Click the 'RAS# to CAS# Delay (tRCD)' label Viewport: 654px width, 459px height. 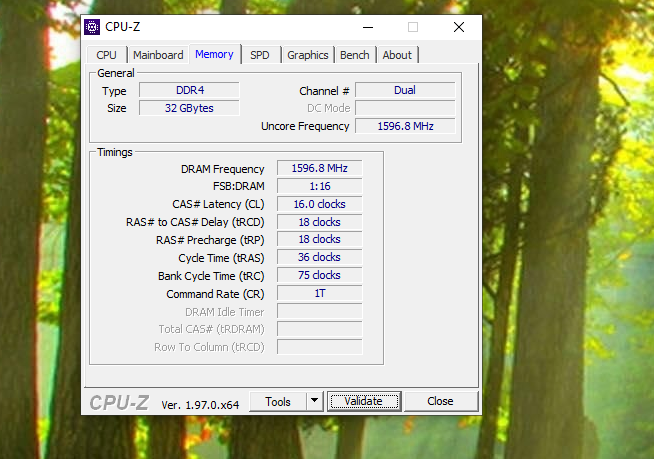(x=195, y=222)
